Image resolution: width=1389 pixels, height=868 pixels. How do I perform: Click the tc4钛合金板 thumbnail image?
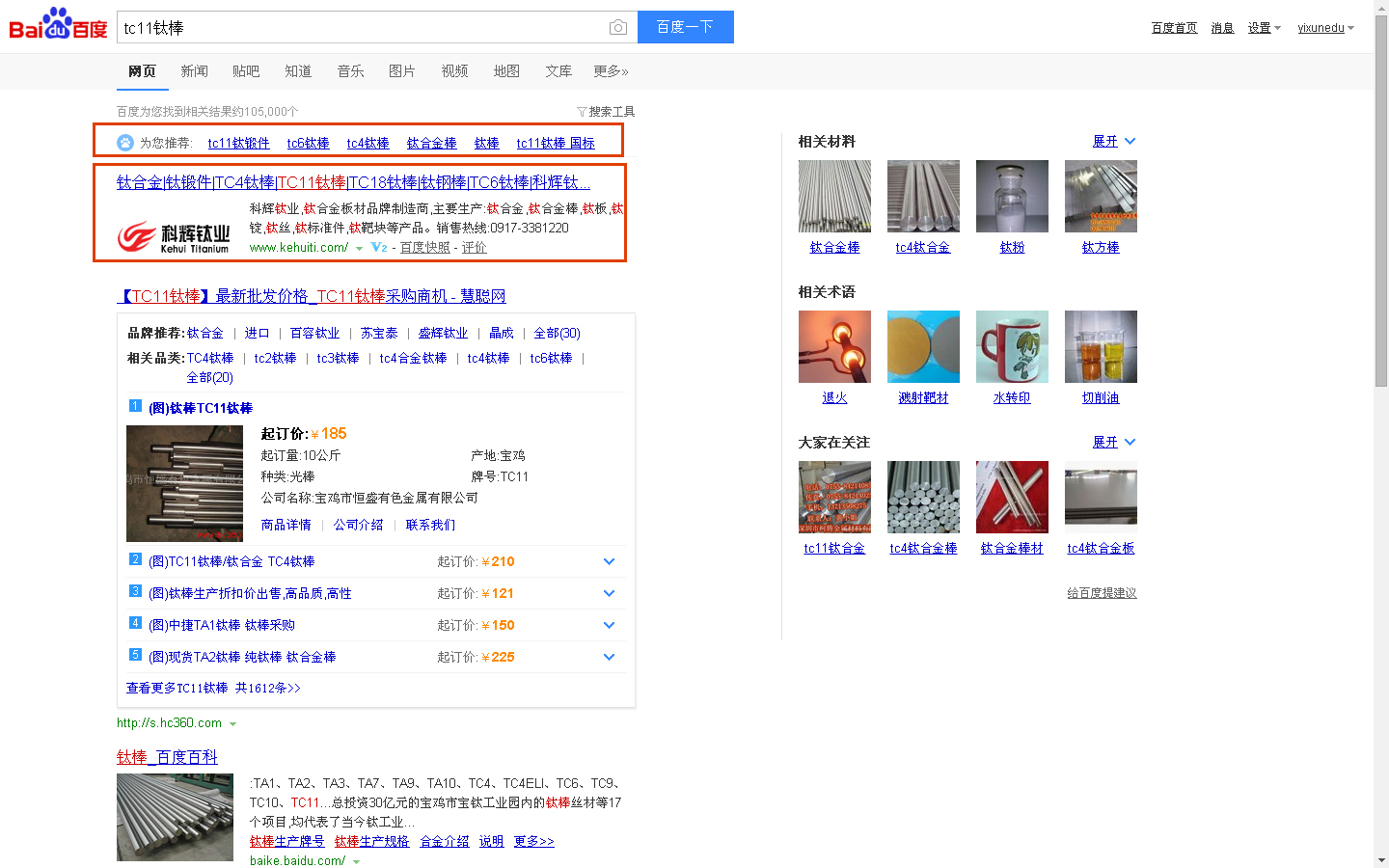(1101, 497)
